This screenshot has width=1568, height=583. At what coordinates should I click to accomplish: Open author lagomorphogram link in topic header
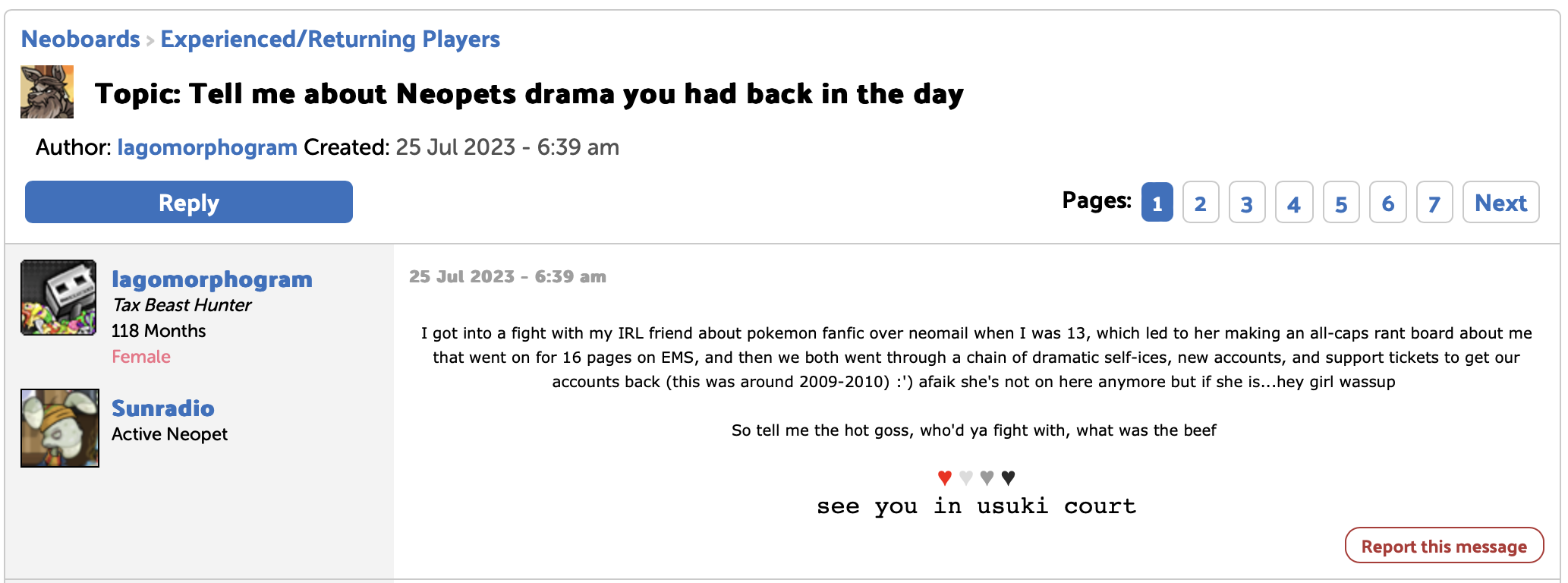(207, 147)
